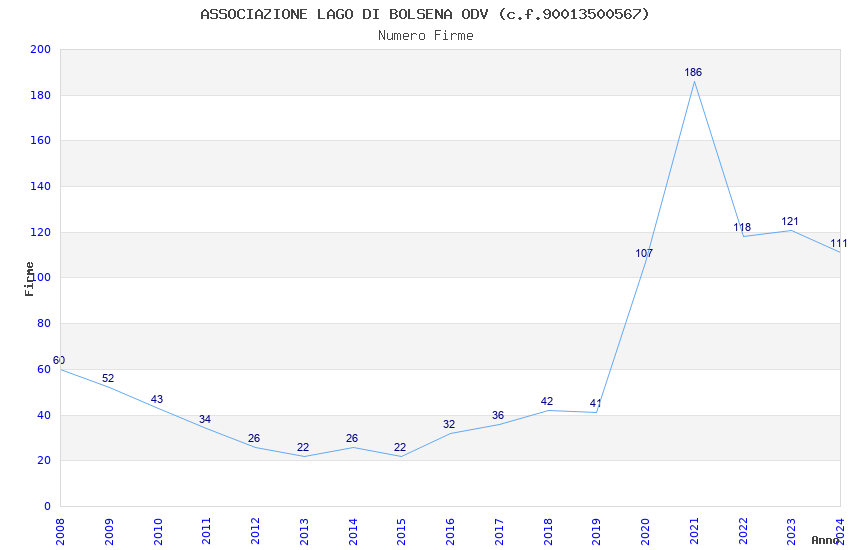
Task: Select the x-axis year label 2024
Action: (840, 532)
